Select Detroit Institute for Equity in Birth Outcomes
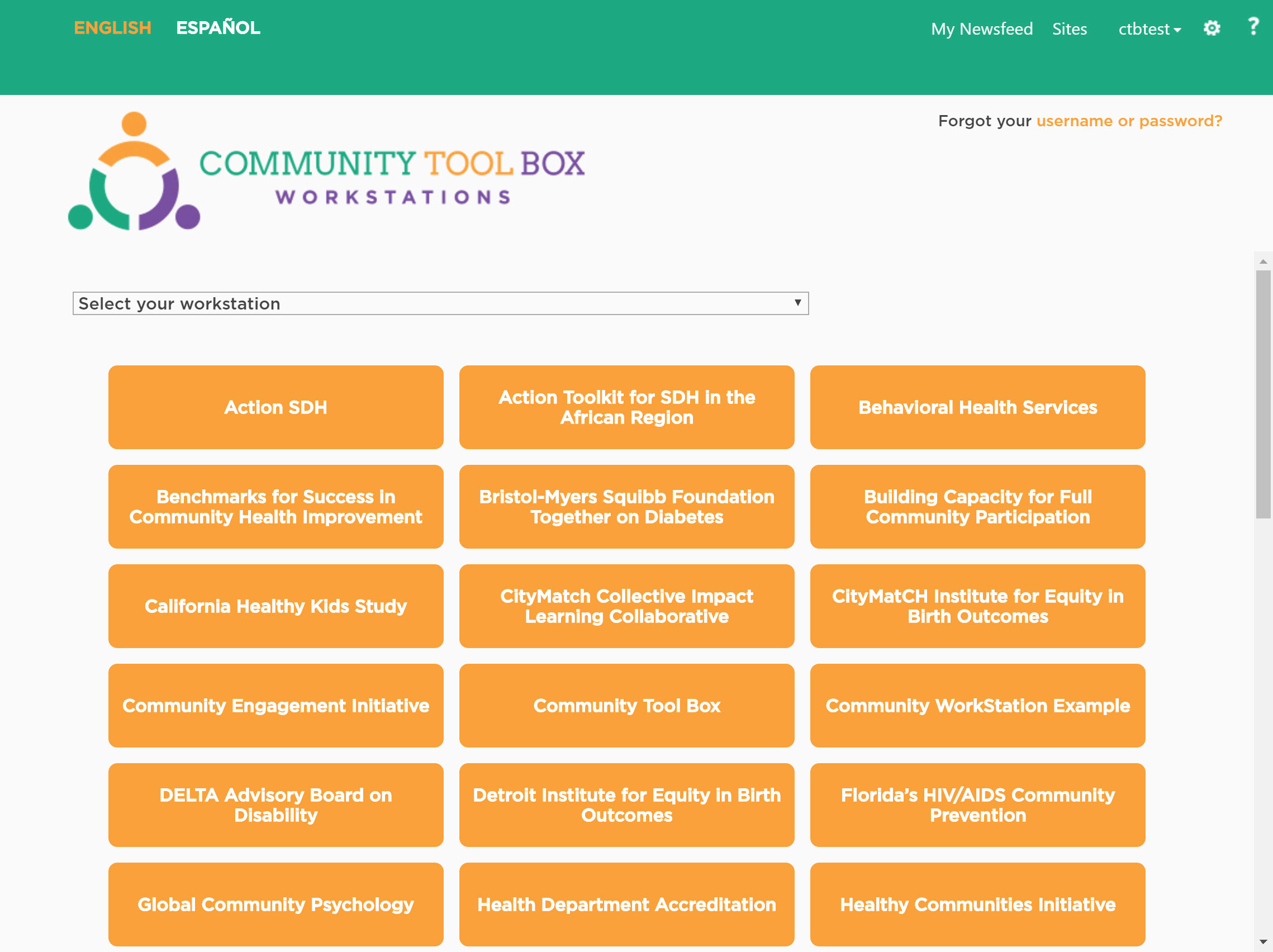Viewport: 1273px width, 952px height. pyautogui.click(x=626, y=805)
